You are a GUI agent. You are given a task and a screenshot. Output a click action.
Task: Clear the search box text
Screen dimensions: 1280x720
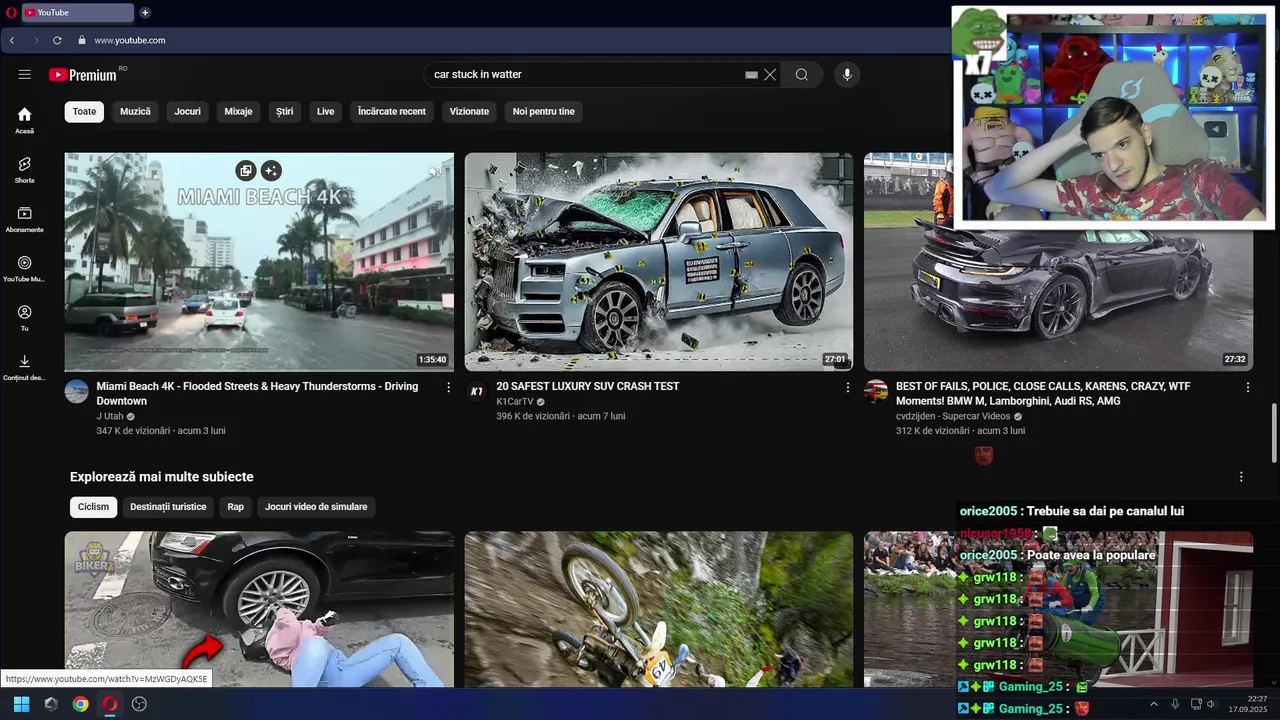pyautogui.click(x=770, y=75)
